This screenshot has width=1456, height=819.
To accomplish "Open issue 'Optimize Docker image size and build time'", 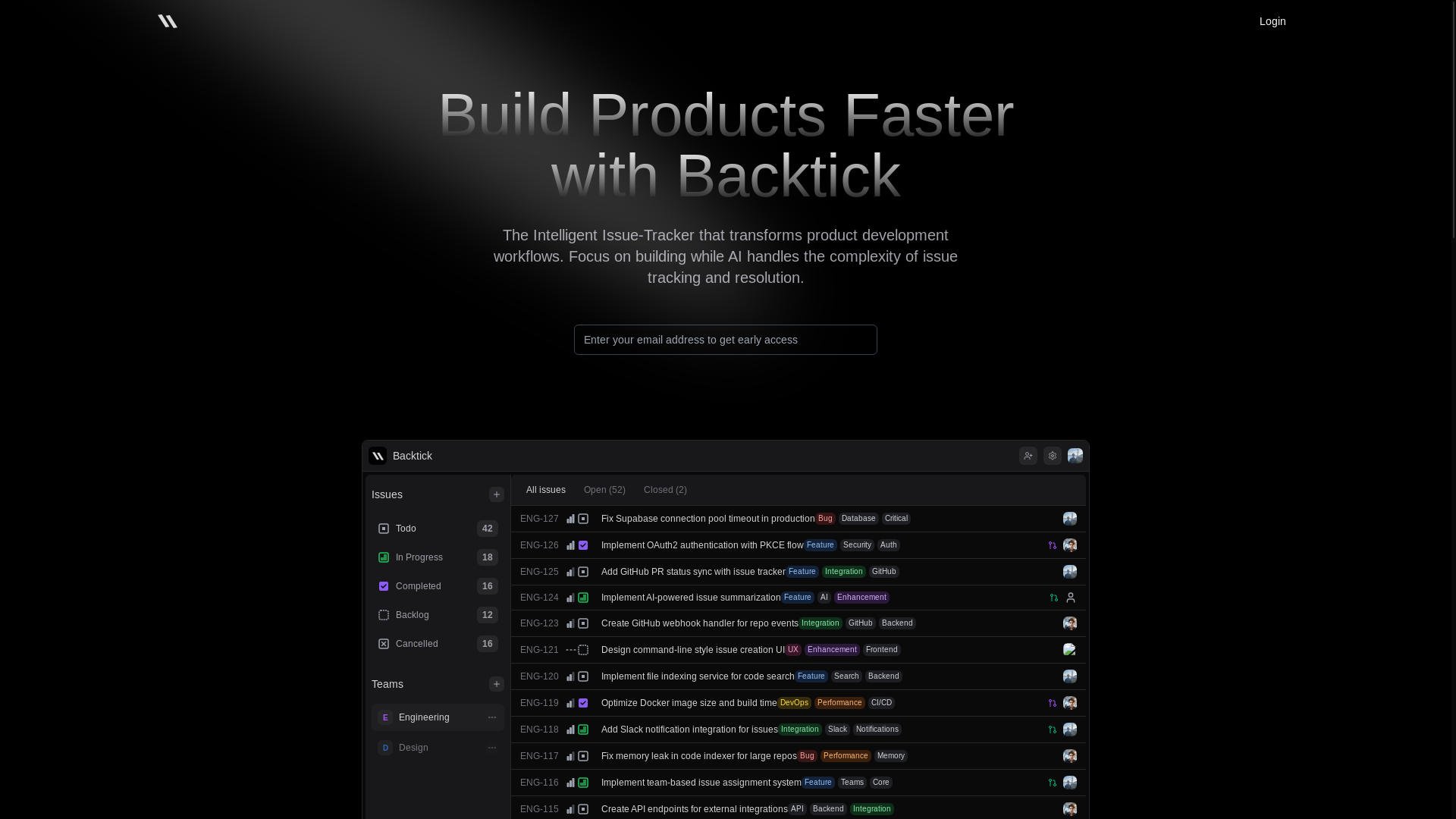I will [689, 703].
